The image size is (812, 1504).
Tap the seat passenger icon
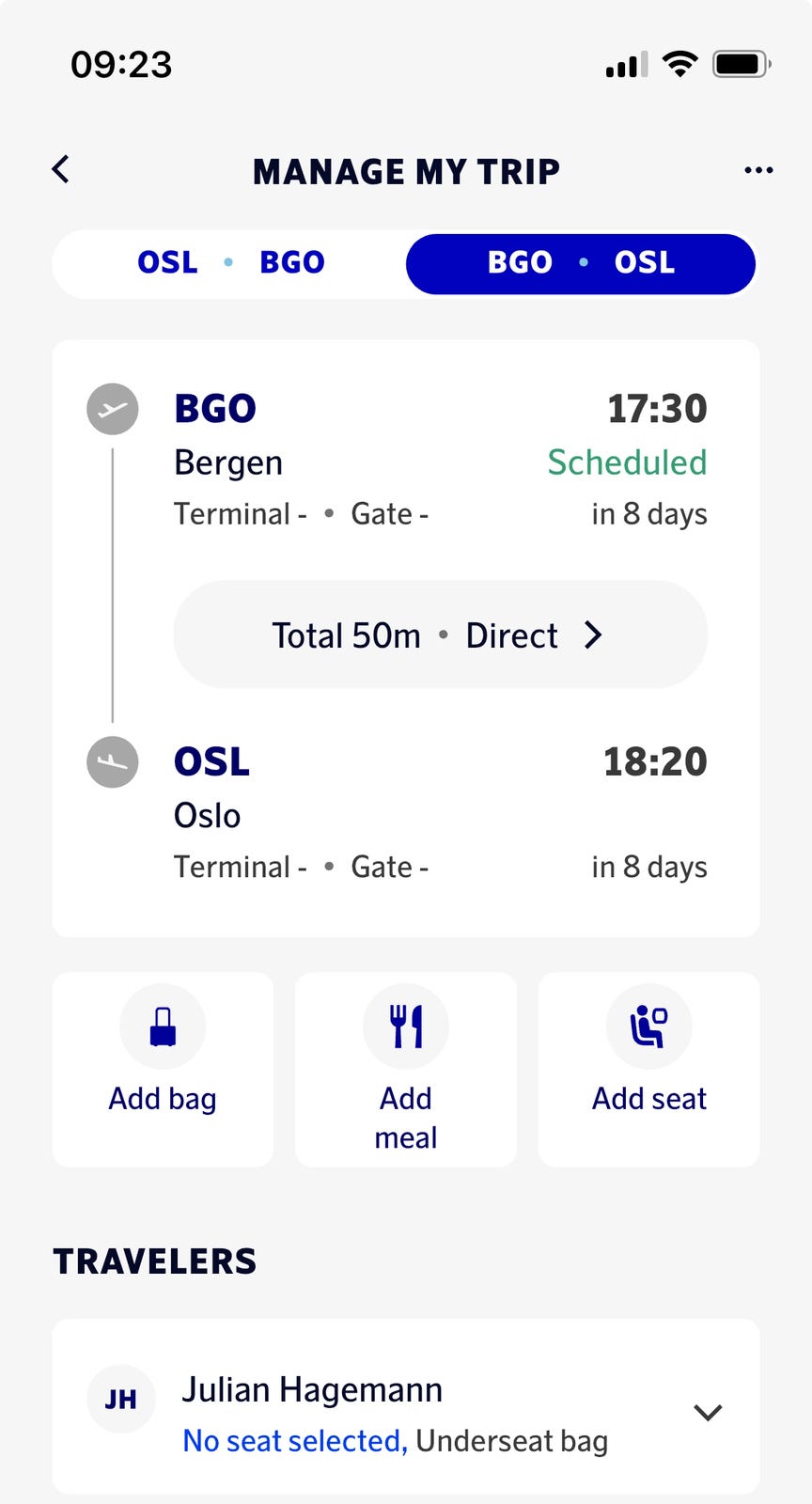(648, 1026)
